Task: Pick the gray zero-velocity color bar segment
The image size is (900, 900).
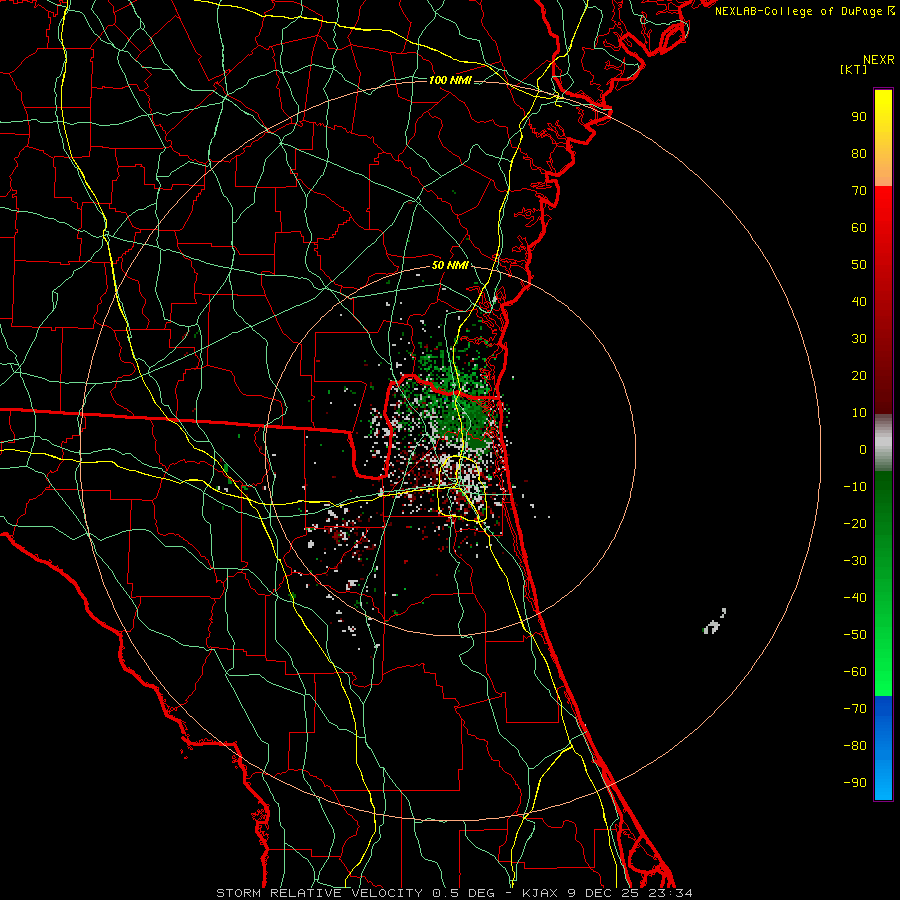Action: click(883, 443)
